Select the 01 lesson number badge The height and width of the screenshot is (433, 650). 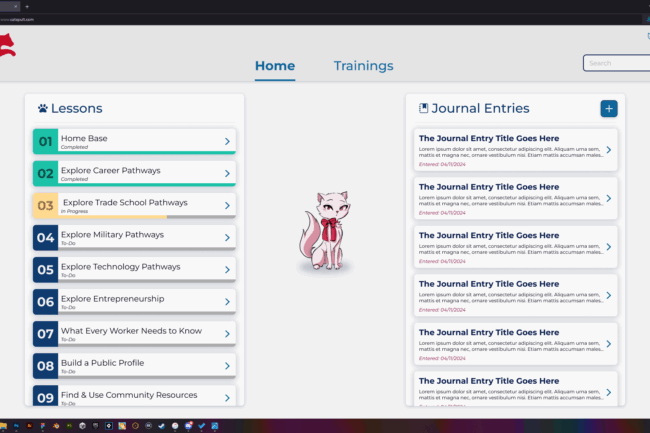tap(45, 142)
